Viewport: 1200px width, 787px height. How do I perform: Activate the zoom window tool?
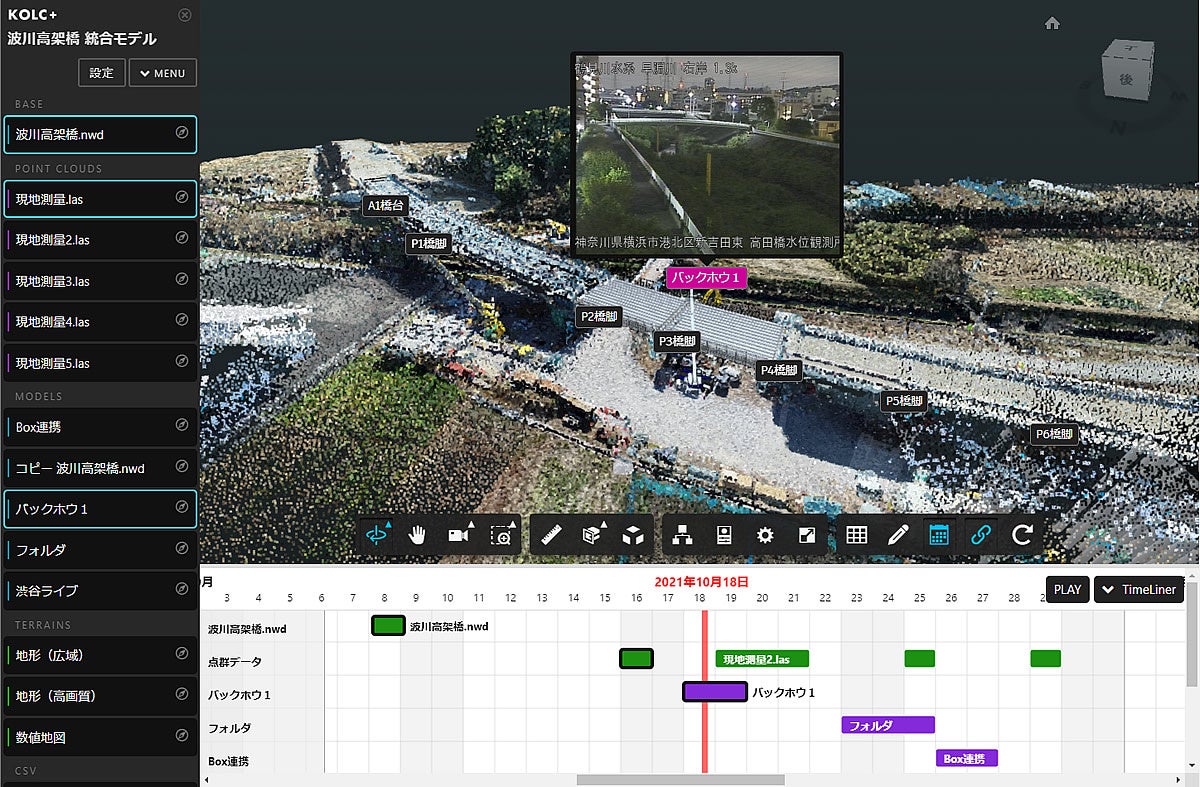coord(503,535)
